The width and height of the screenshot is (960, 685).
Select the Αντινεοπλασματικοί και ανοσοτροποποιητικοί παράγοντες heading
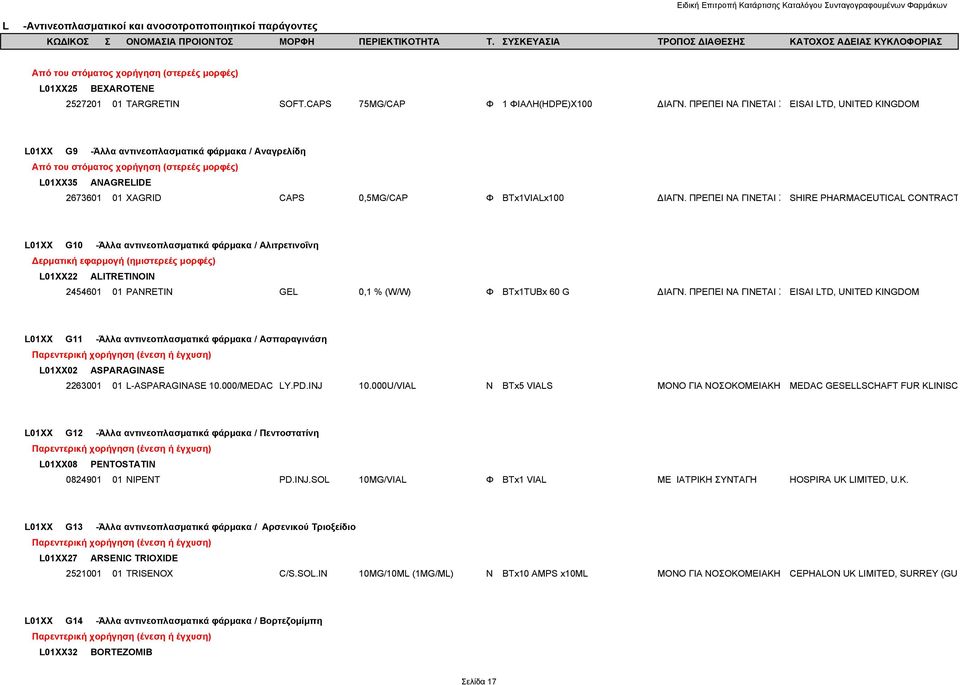170,26
